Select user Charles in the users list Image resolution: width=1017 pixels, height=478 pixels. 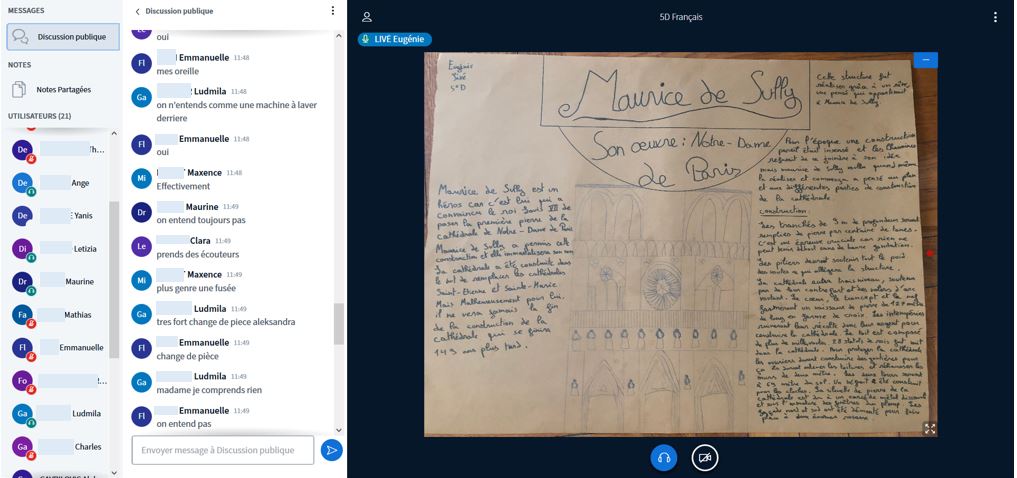(58, 446)
